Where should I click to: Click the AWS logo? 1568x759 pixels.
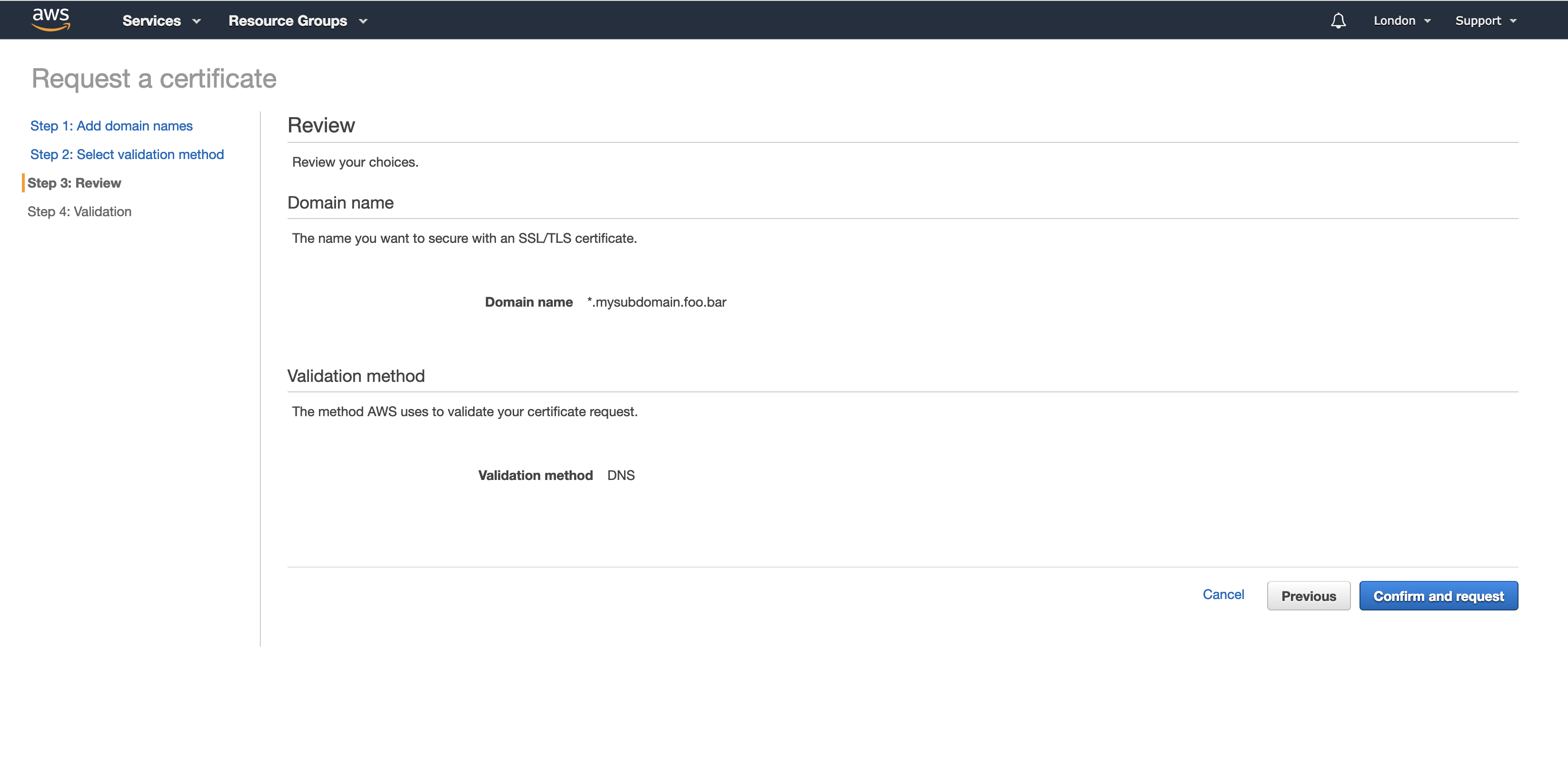pyautogui.click(x=51, y=20)
